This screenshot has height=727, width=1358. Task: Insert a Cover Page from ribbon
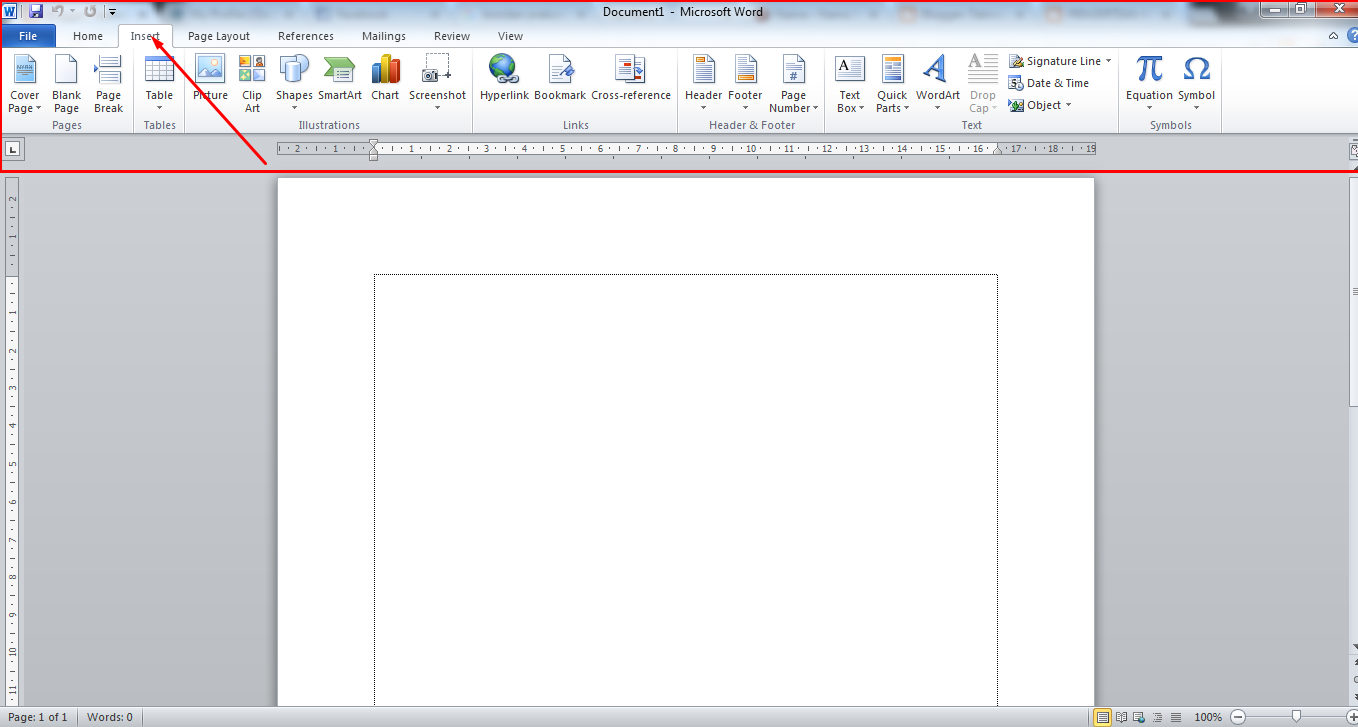click(x=24, y=83)
